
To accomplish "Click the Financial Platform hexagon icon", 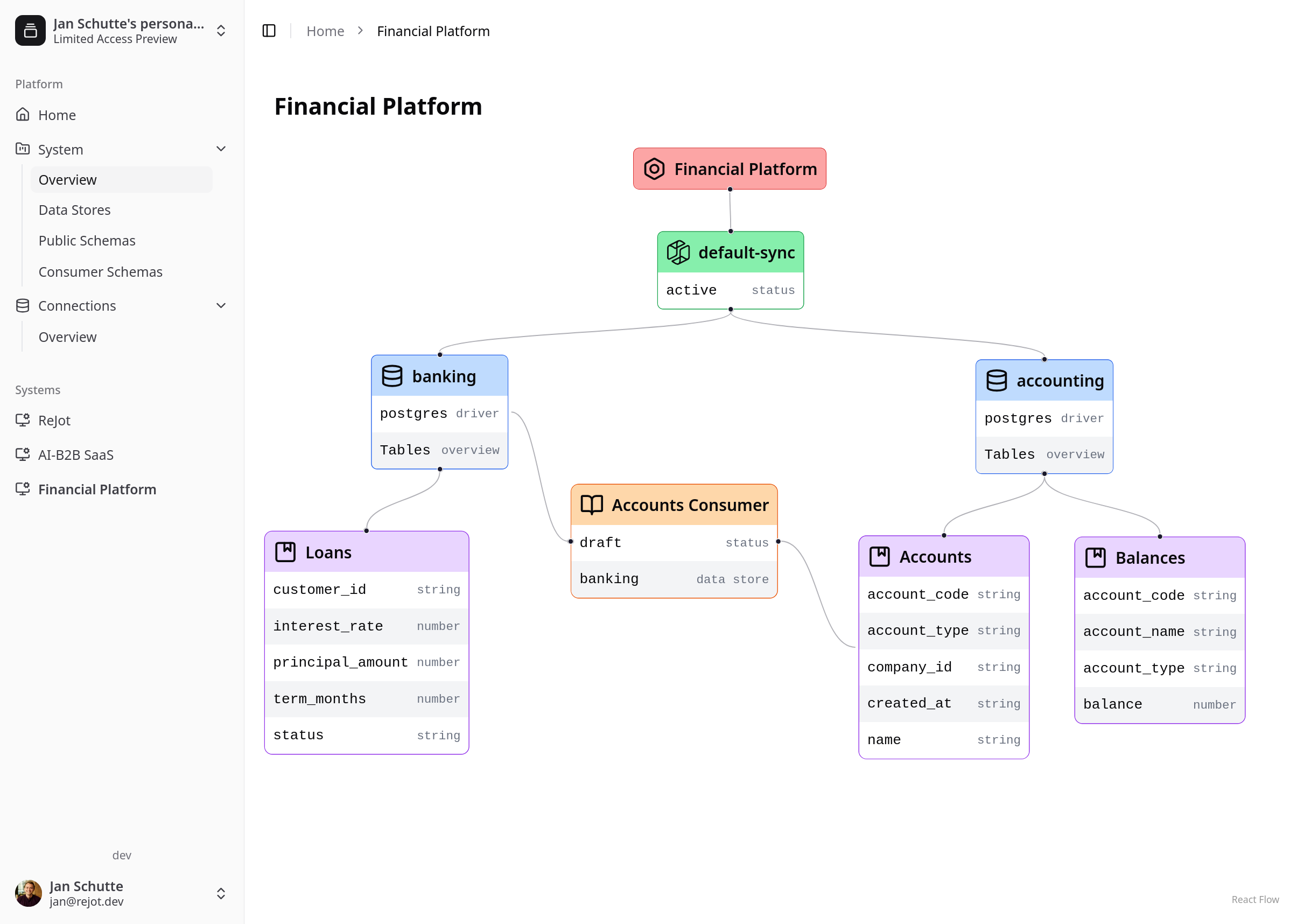I will click(654, 169).
